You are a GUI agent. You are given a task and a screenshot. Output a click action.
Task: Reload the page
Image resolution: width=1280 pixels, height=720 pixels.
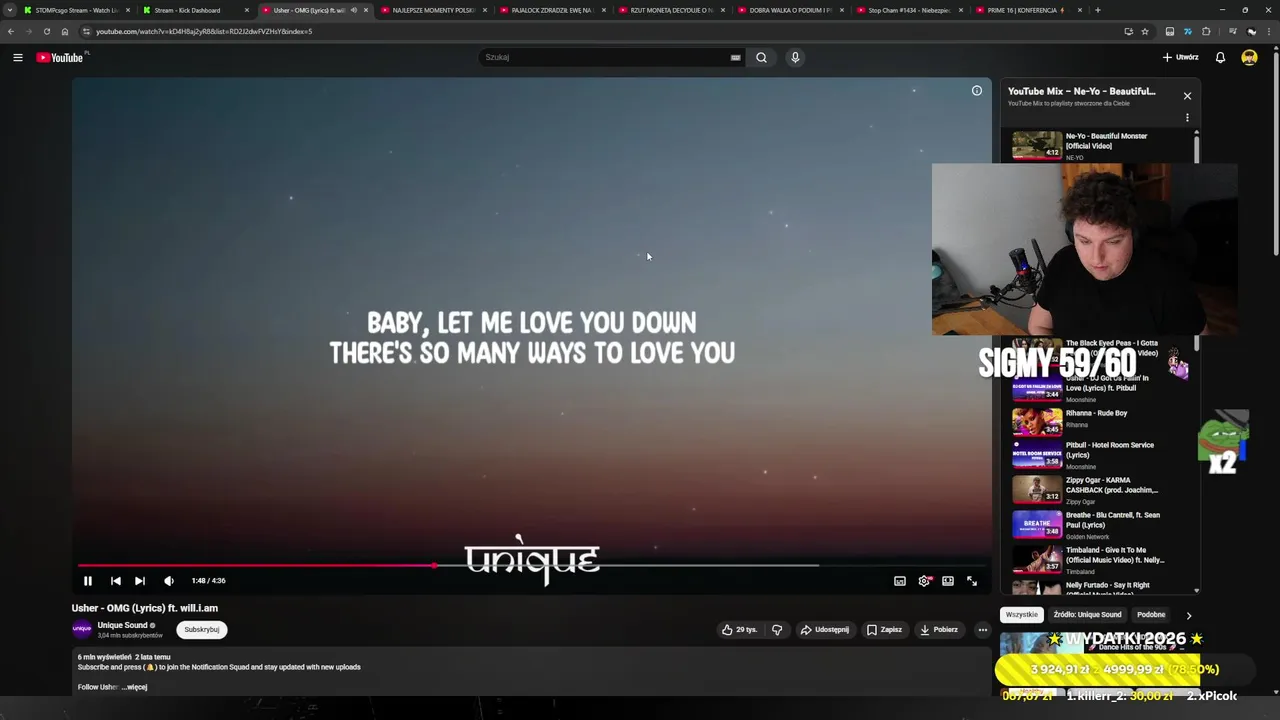(46, 31)
